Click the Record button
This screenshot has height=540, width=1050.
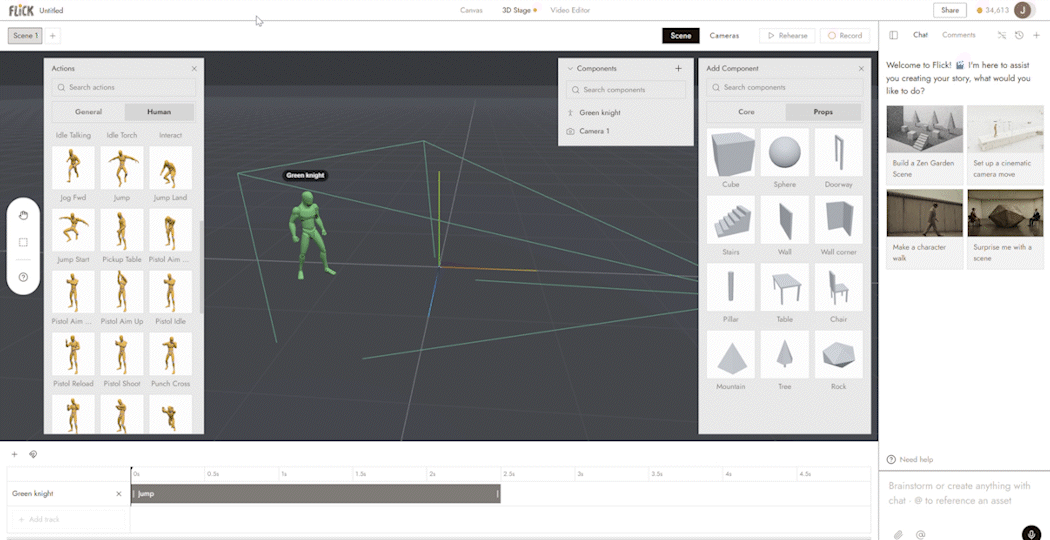pyautogui.click(x=845, y=36)
